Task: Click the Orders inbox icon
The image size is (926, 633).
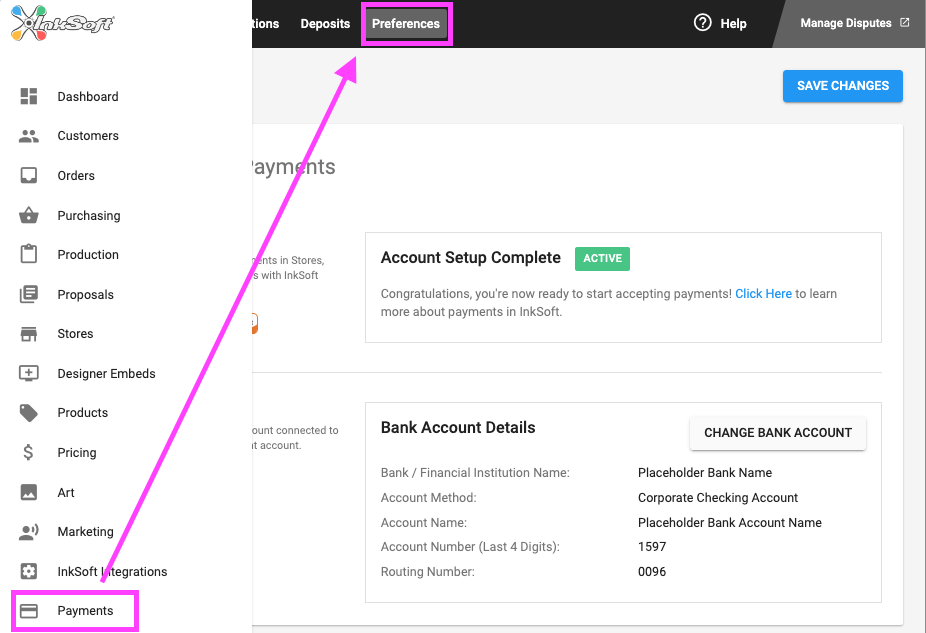Action: point(29,176)
